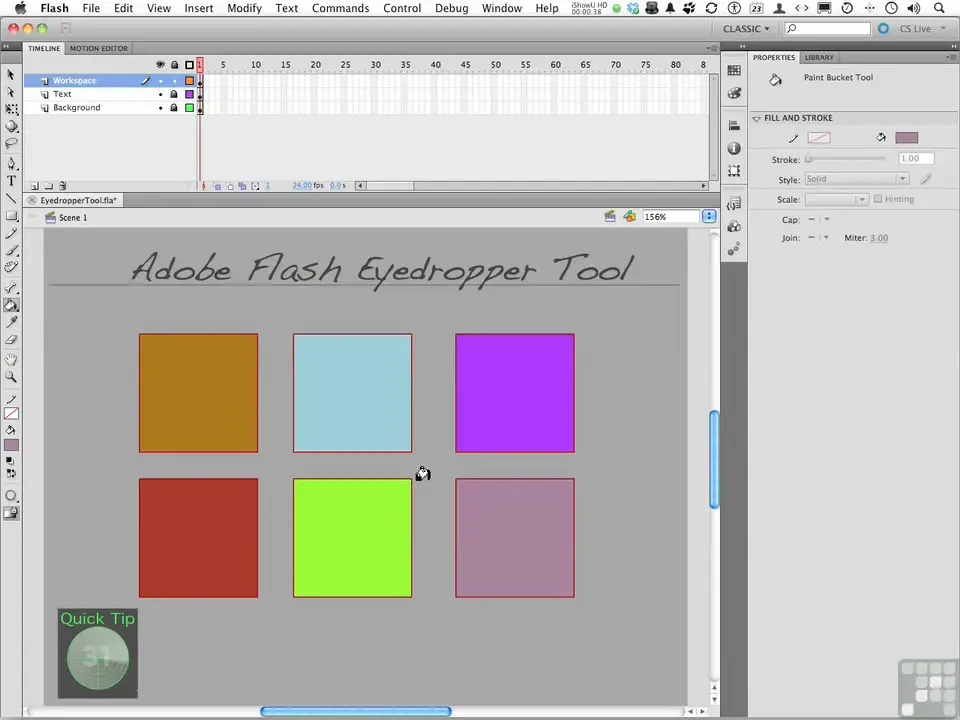The height and width of the screenshot is (720, 960).
Task: Select the Zoom magnifier tool
Action: [x=11, y=377]
